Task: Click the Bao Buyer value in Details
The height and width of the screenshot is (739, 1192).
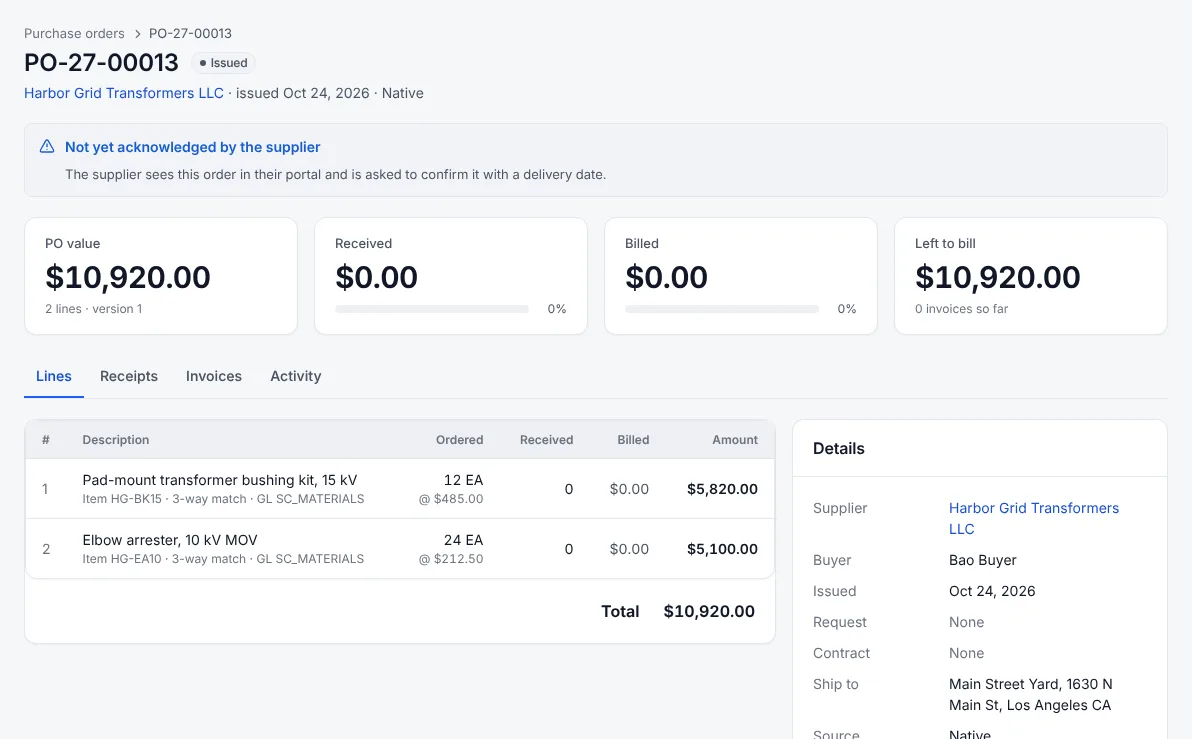Action: pyautogui.click(x=982, y=560)
